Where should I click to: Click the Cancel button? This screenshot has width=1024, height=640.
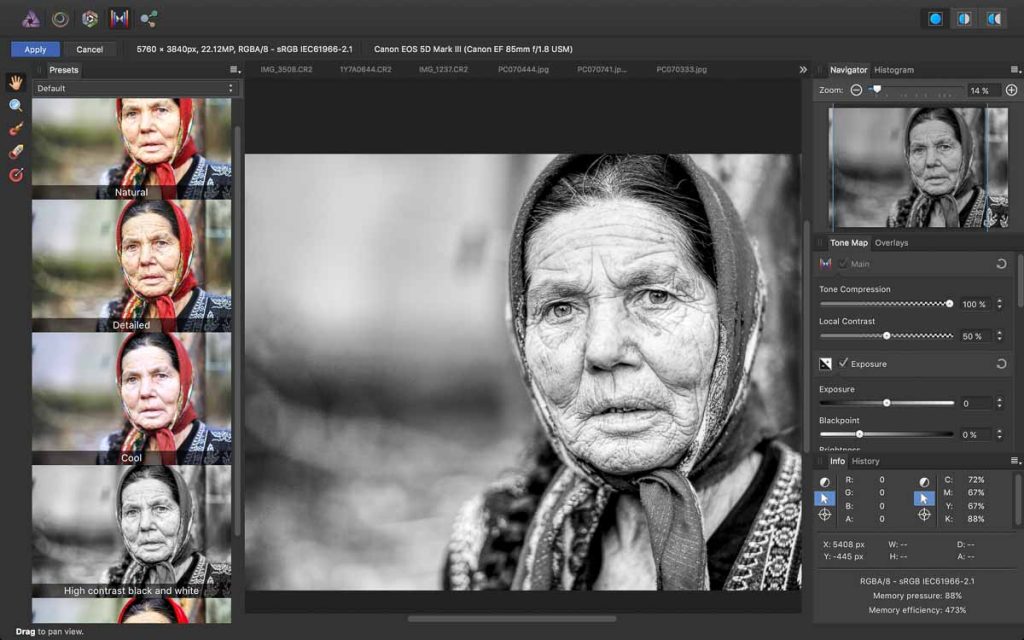pyautogui.click(x=90, y=49)
